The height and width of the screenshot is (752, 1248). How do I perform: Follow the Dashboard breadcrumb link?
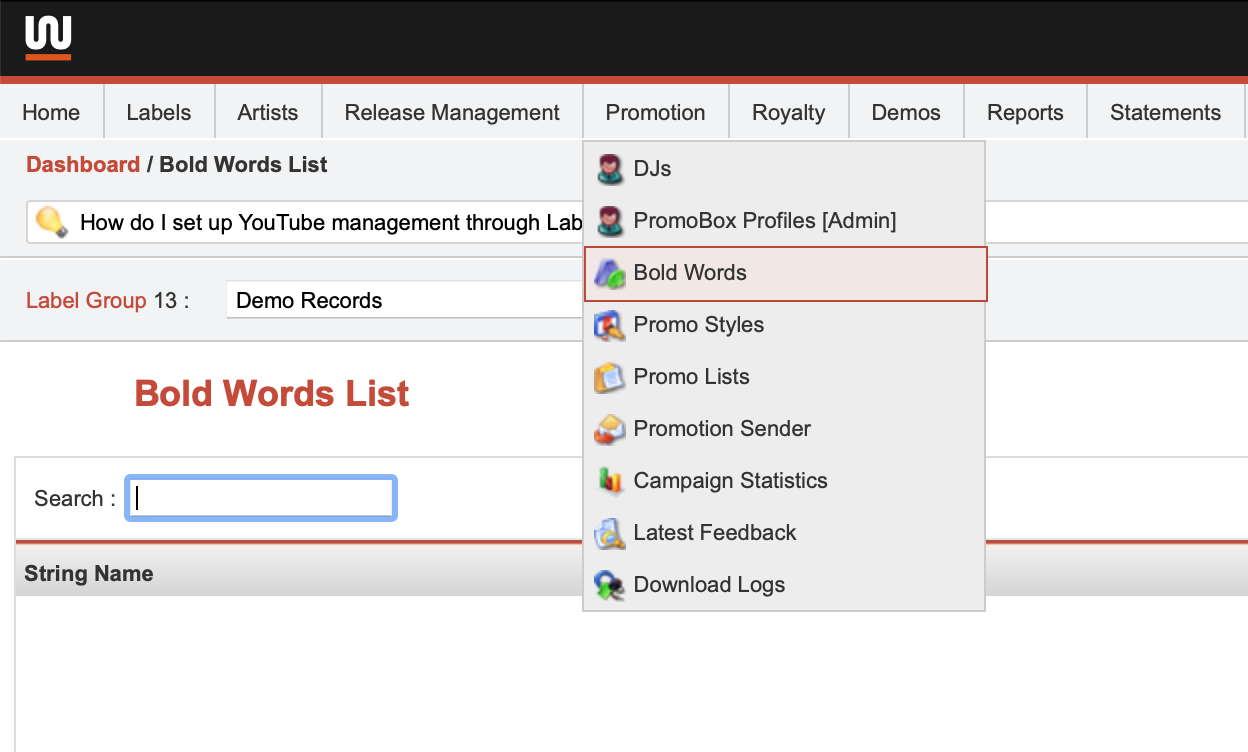pyautogui.click(x=83, y=165)
